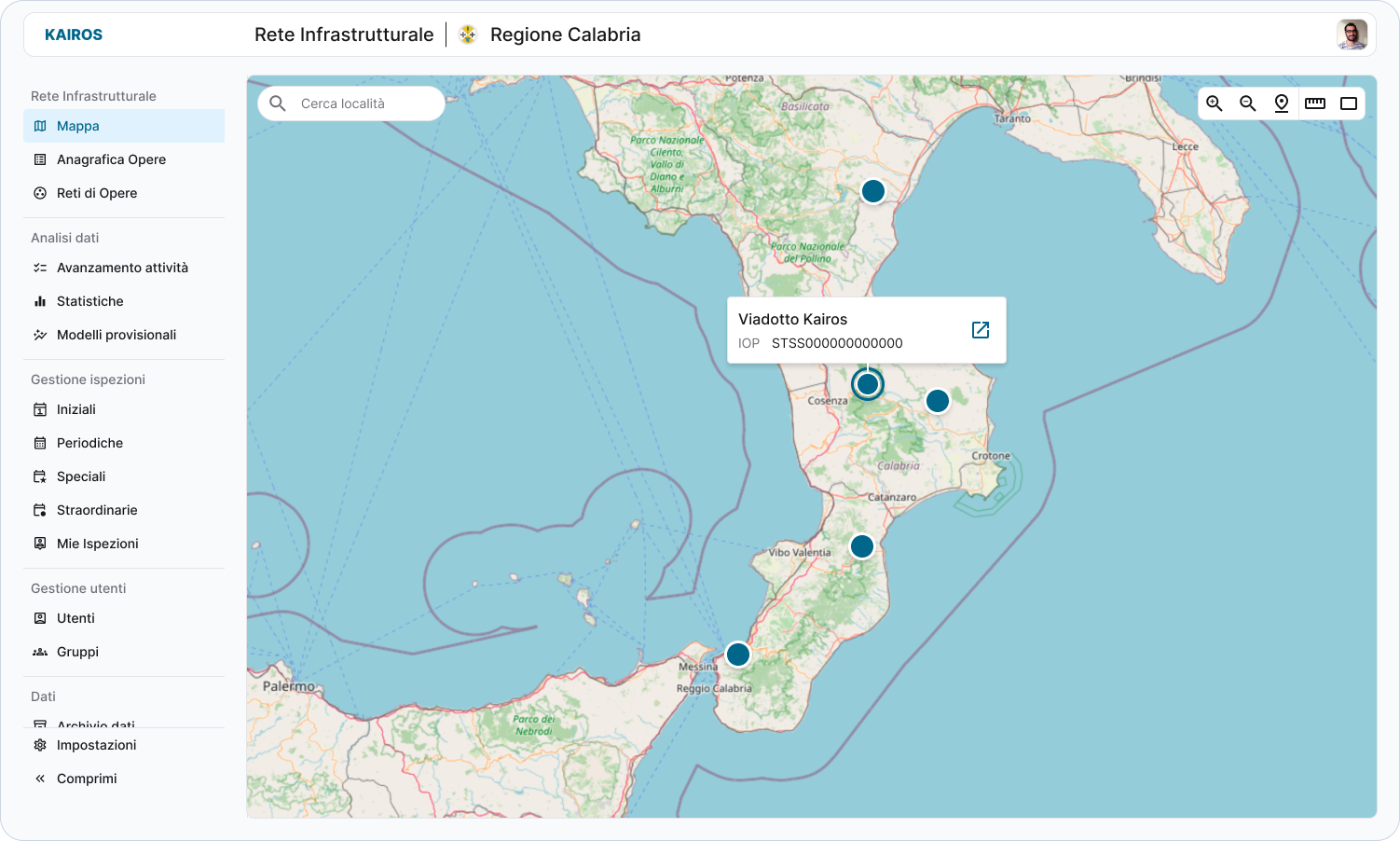
Task: Click the Statistiche bar chart icon
Action: [x=40, y=301]
